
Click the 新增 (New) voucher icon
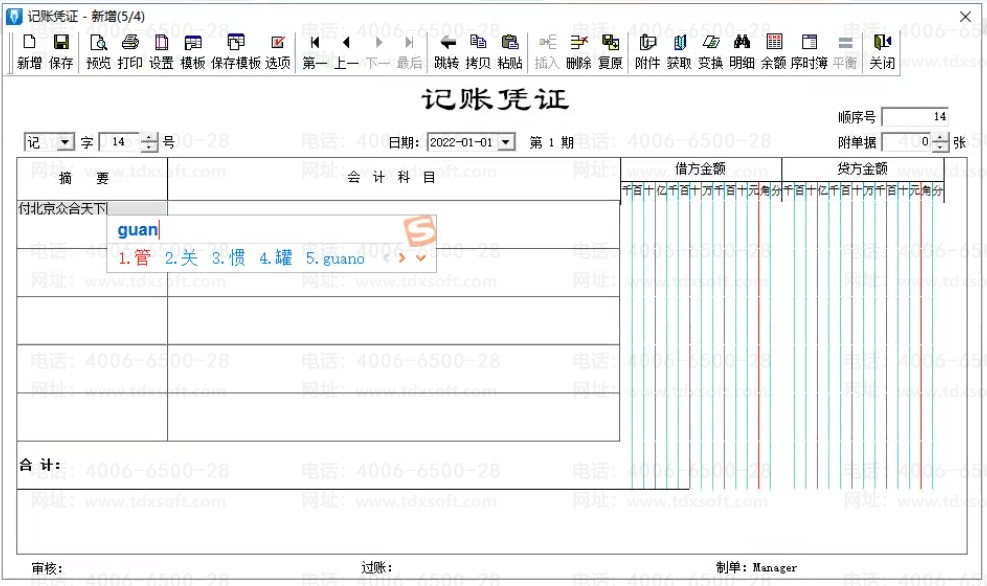coord(29,51)
